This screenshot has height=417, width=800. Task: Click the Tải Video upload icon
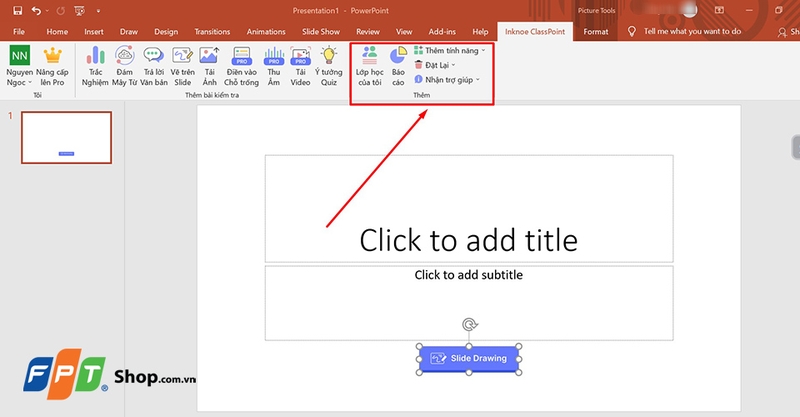[300, 58]
